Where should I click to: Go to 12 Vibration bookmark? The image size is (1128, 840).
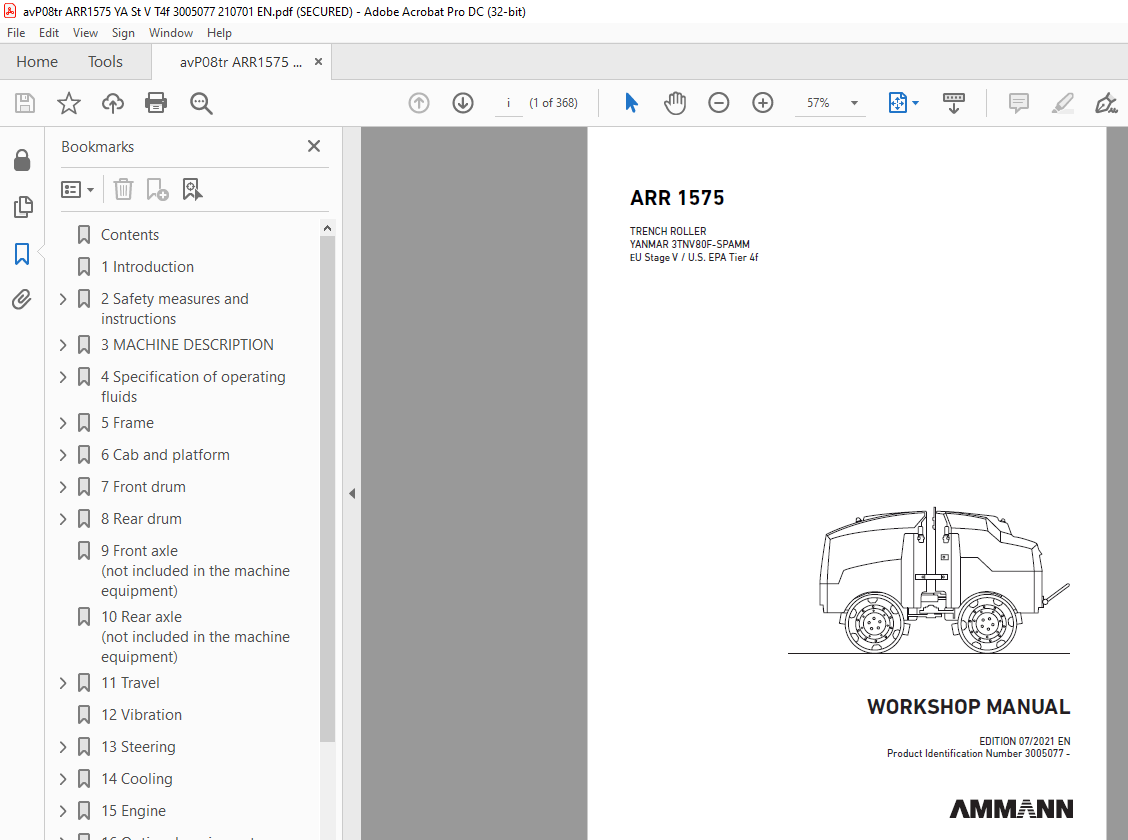pos(141,715)
